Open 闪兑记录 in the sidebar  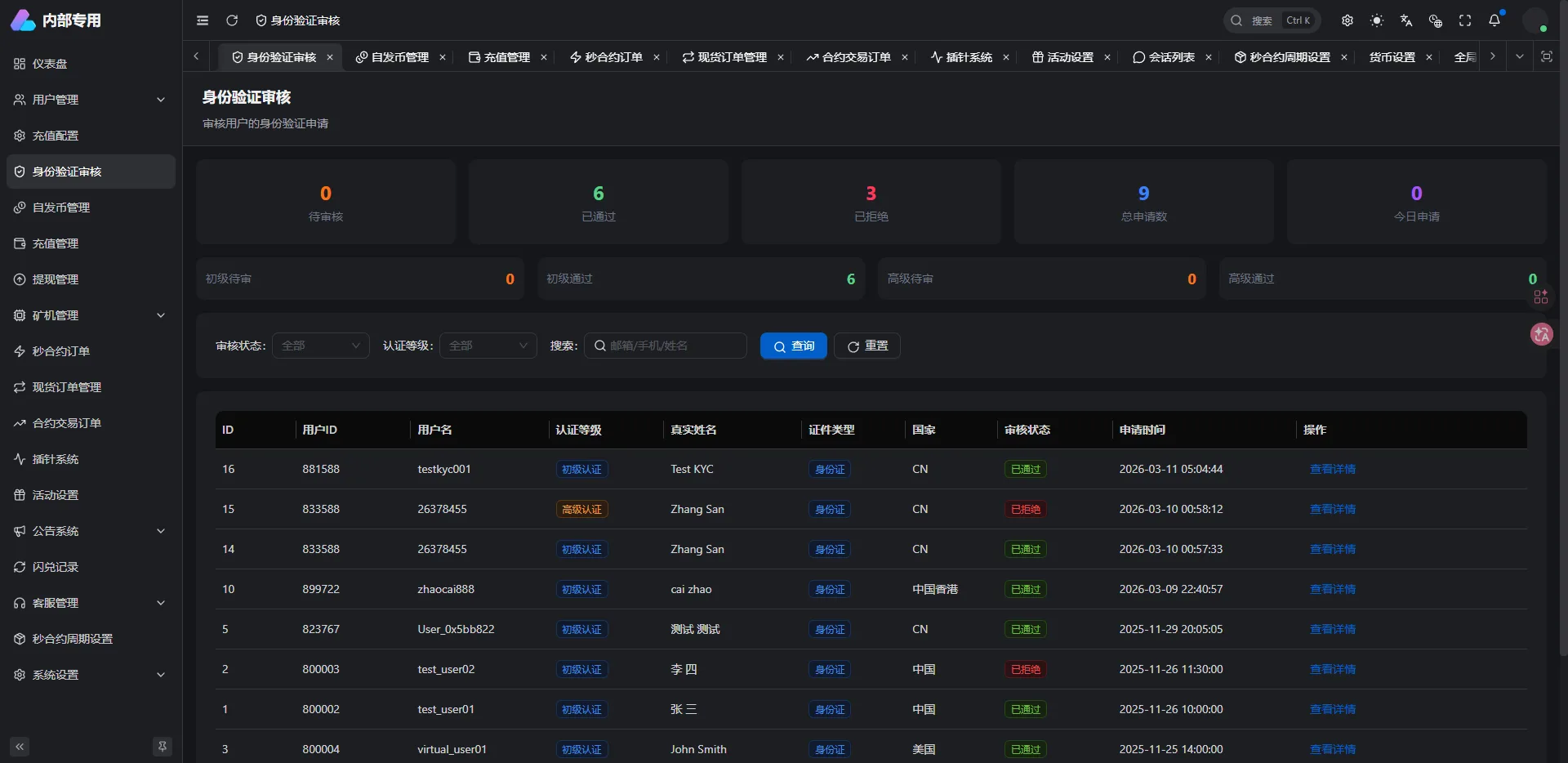coord(91,567)
